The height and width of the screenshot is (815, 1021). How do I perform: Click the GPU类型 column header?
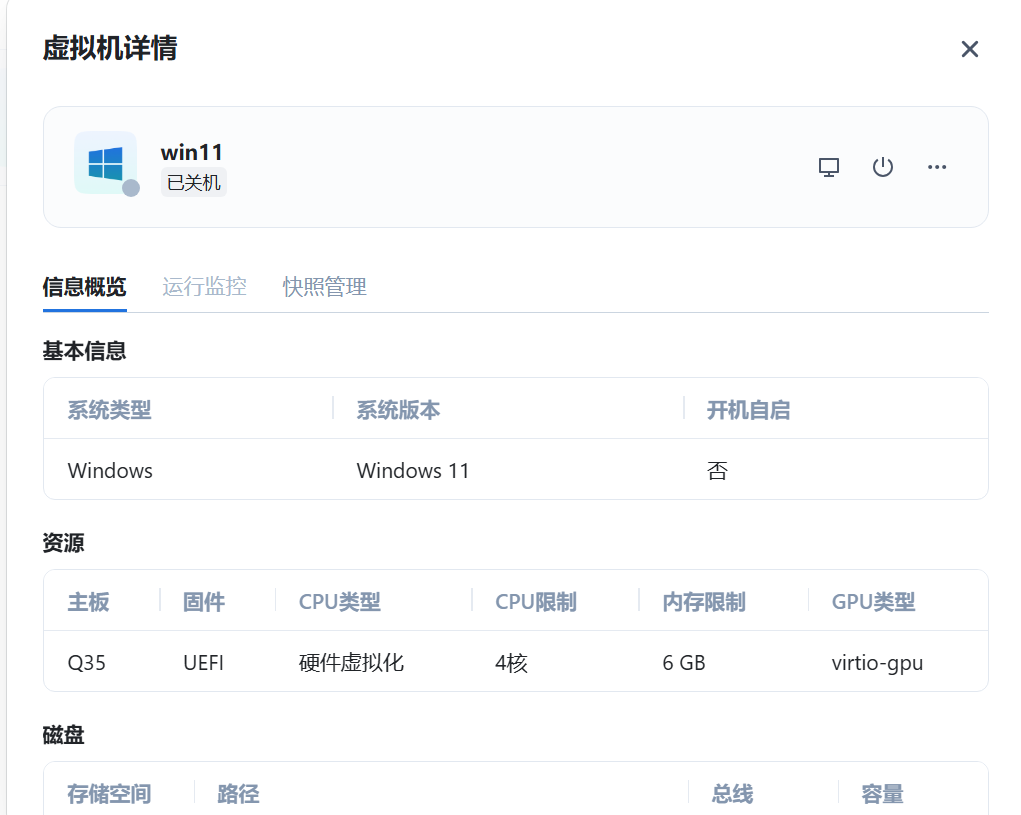click(873, 602)
